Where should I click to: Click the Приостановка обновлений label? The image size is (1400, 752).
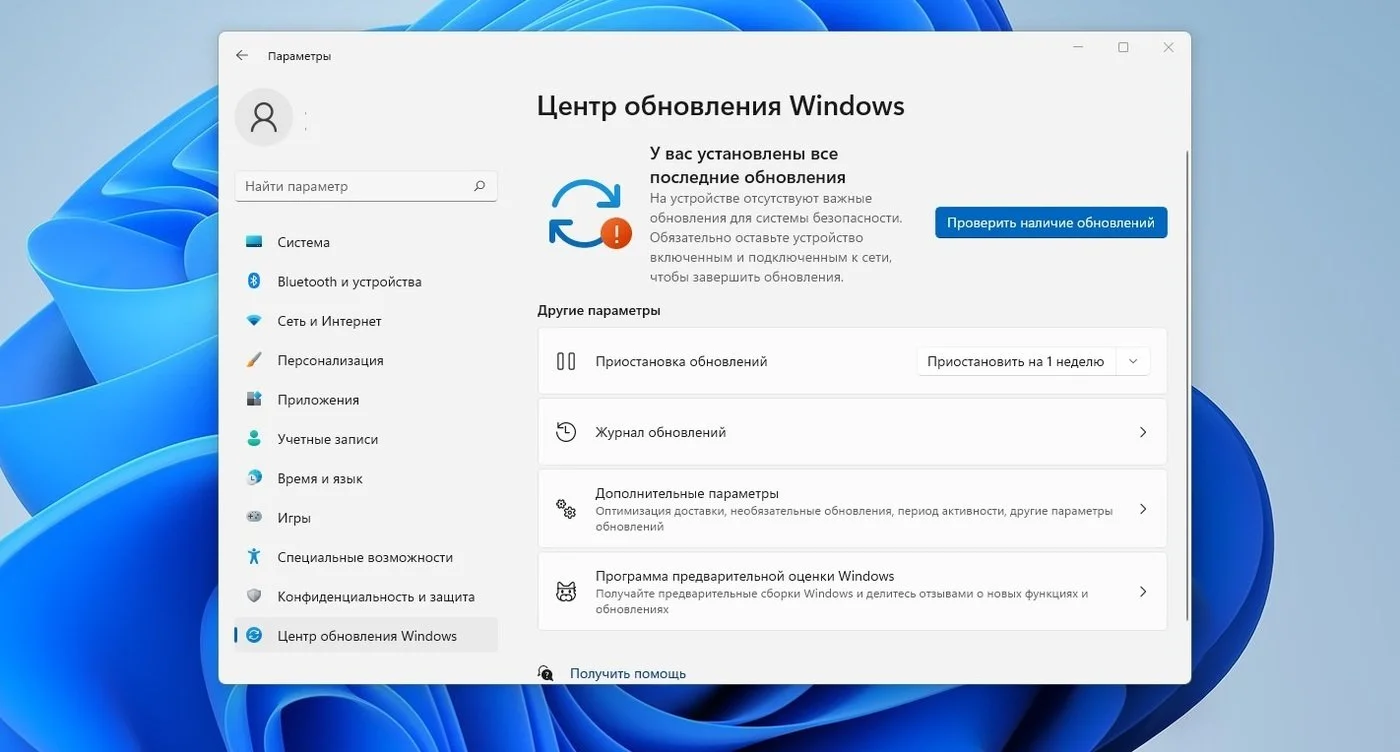tap(681, 361)
